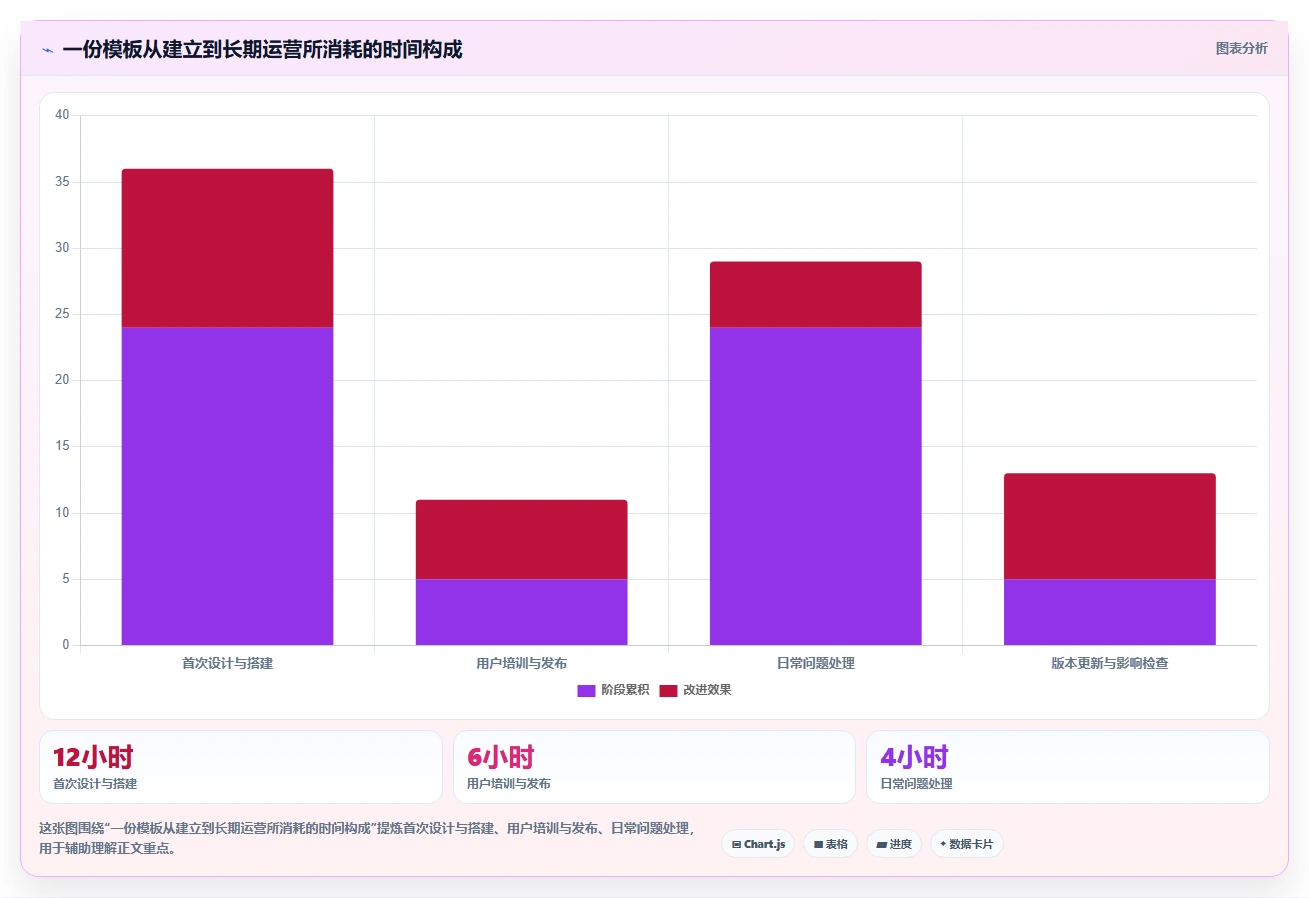Click the x-axis label 首次设计与搭建
The height and width of the screenshot is (898, 1309).
[227, 663]
